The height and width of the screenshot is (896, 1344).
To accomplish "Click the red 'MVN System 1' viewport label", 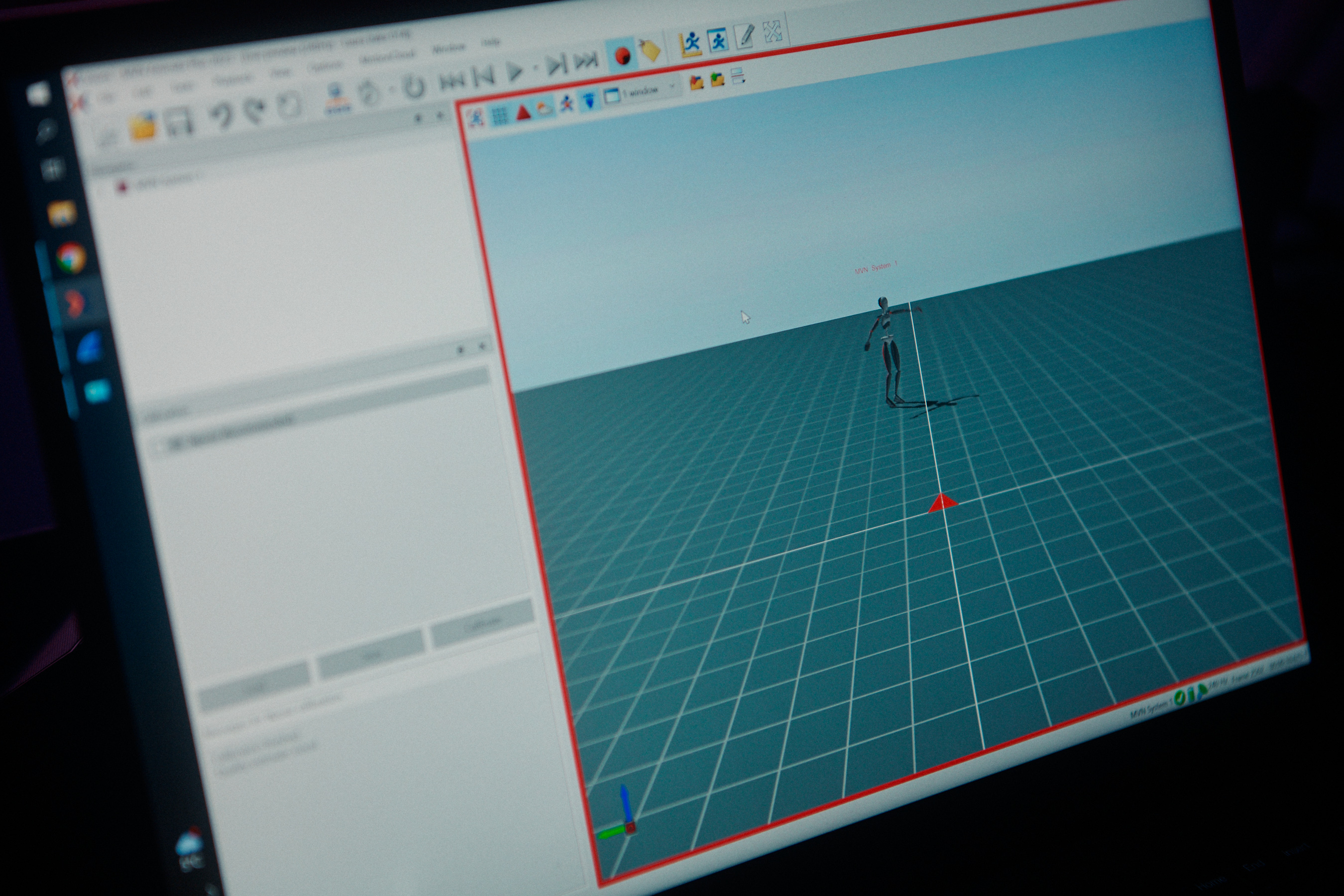I will click(876, 267).
